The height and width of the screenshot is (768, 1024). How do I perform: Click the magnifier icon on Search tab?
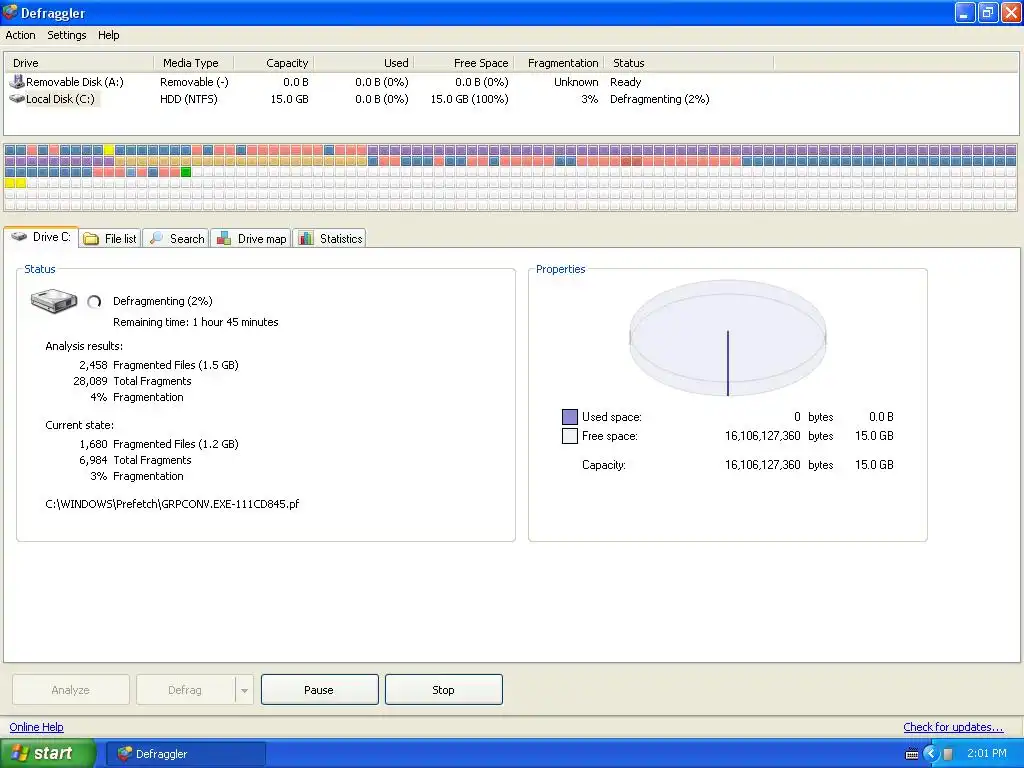(156, 238)
